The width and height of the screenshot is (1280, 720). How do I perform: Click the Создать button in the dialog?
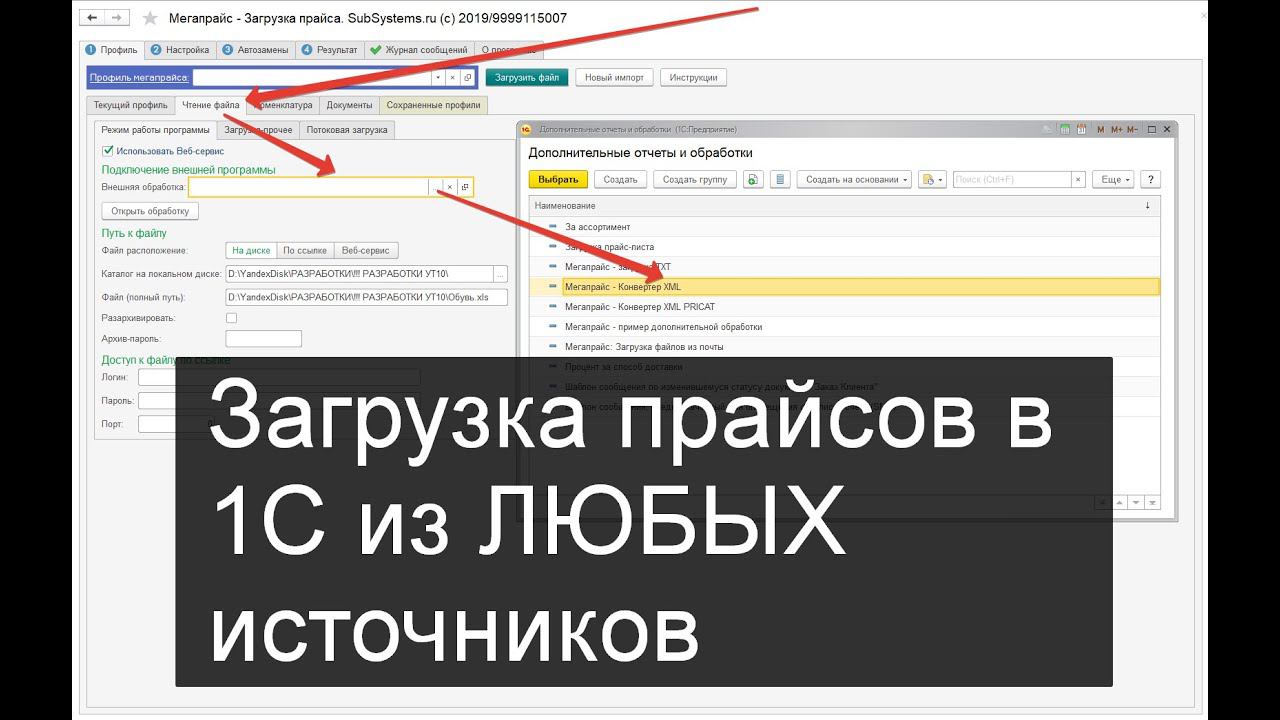[621, 179]
